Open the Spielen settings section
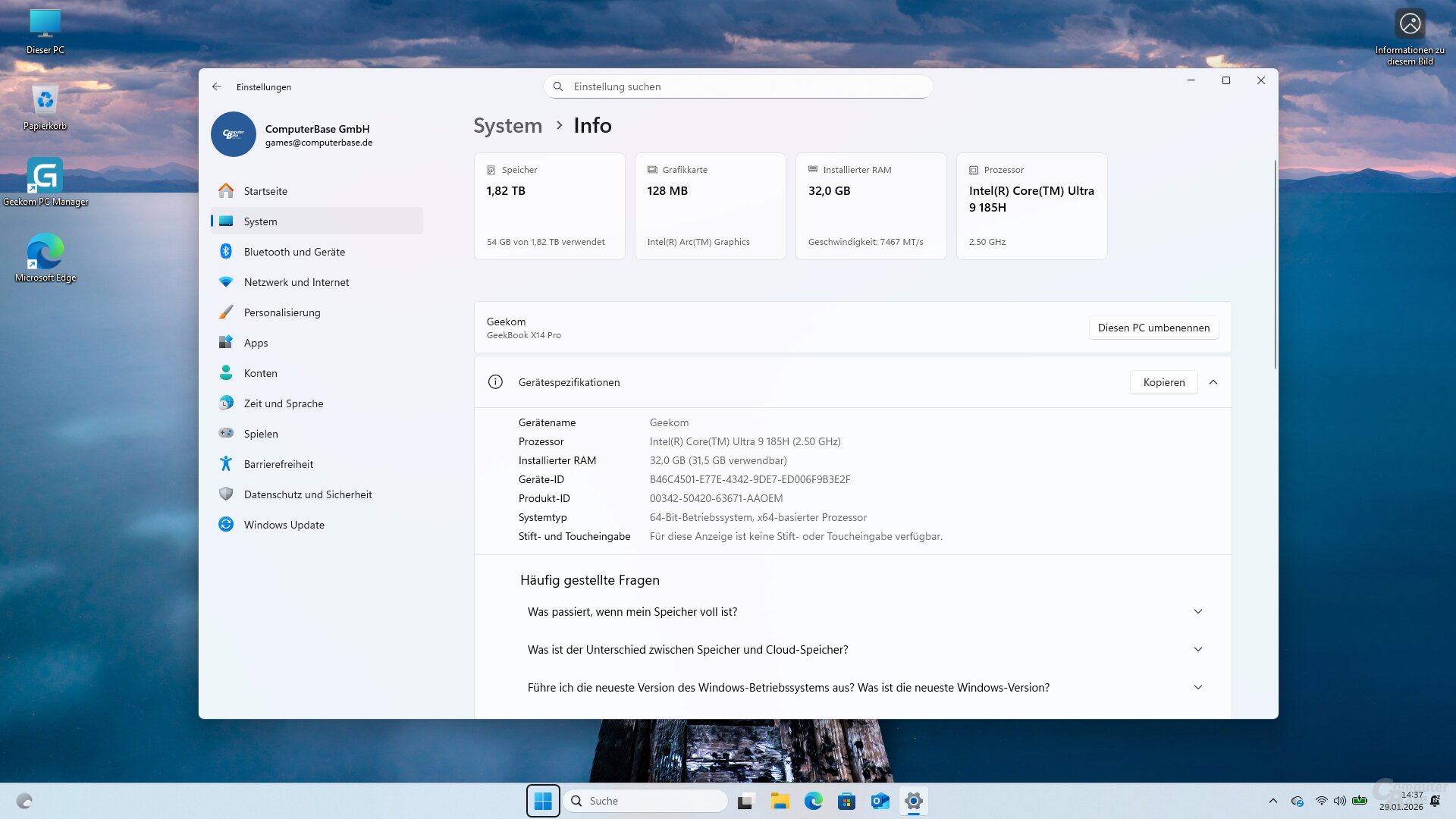Viewport: 1456px width, 819px height. pyautogui.click(x=260, y=433)
